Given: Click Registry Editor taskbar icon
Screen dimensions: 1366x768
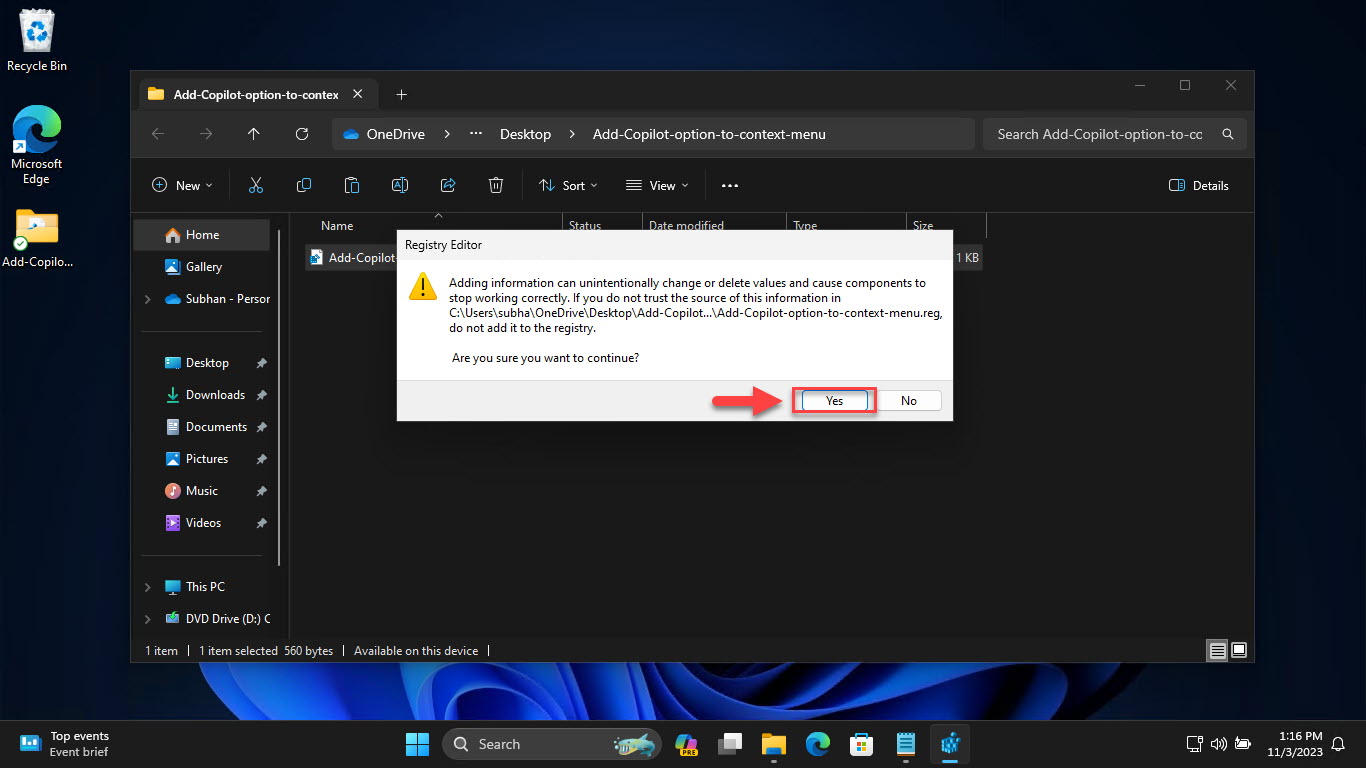Looking at the screenshot, I should click(x=950, y=744).
